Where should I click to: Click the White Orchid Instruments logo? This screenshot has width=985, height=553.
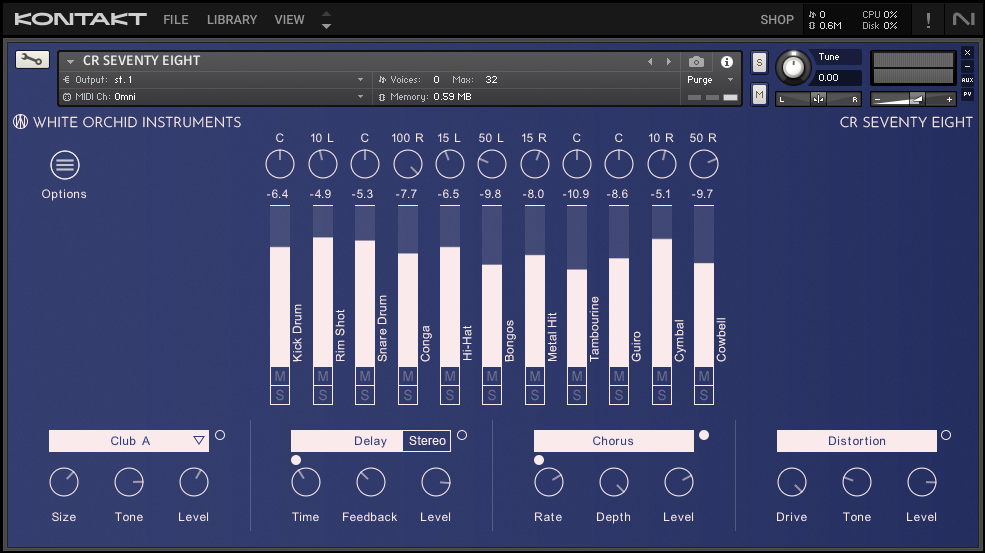[21, 122]
